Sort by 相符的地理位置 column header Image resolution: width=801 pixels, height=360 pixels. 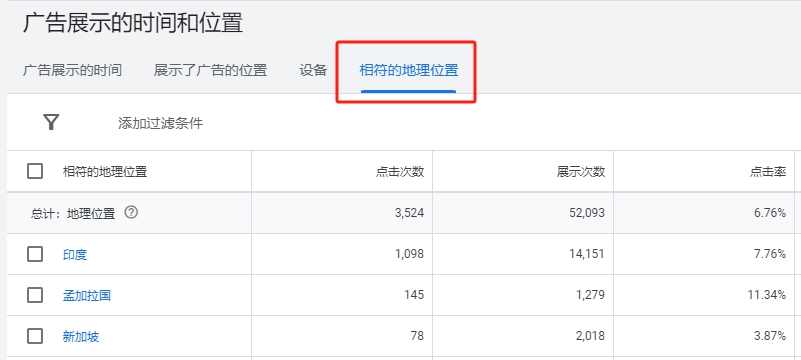[x=105, y=172]
